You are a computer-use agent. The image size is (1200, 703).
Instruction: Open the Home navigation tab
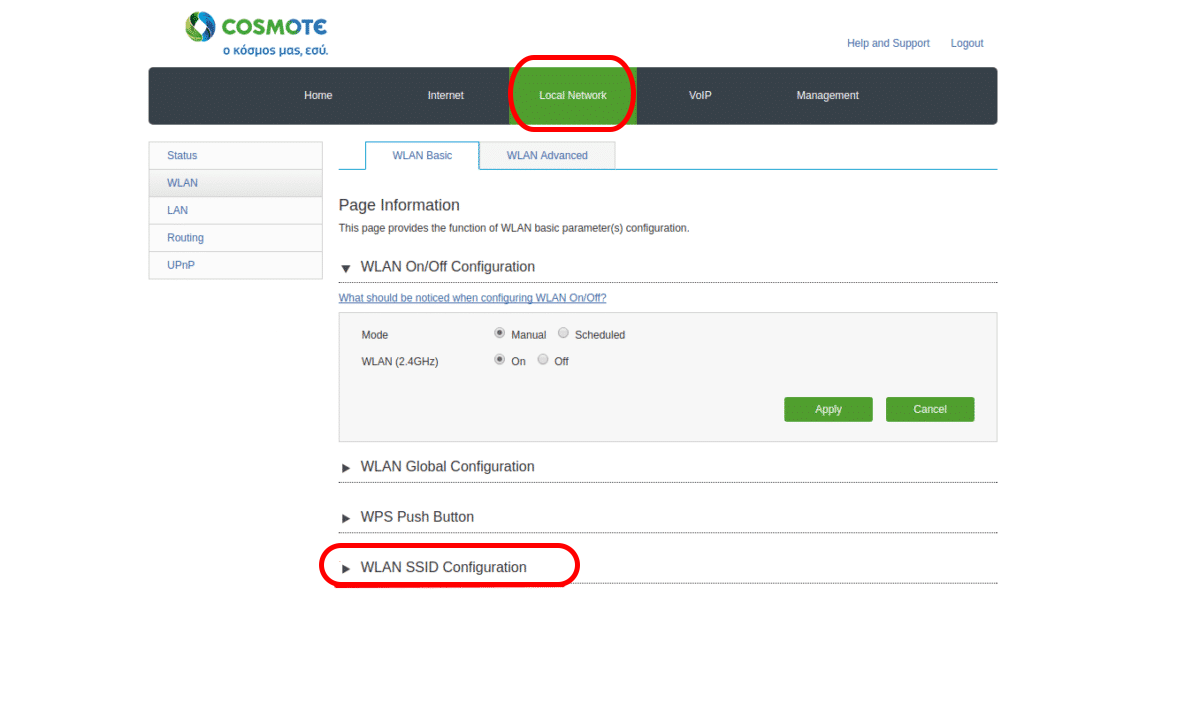coord(318,96)
